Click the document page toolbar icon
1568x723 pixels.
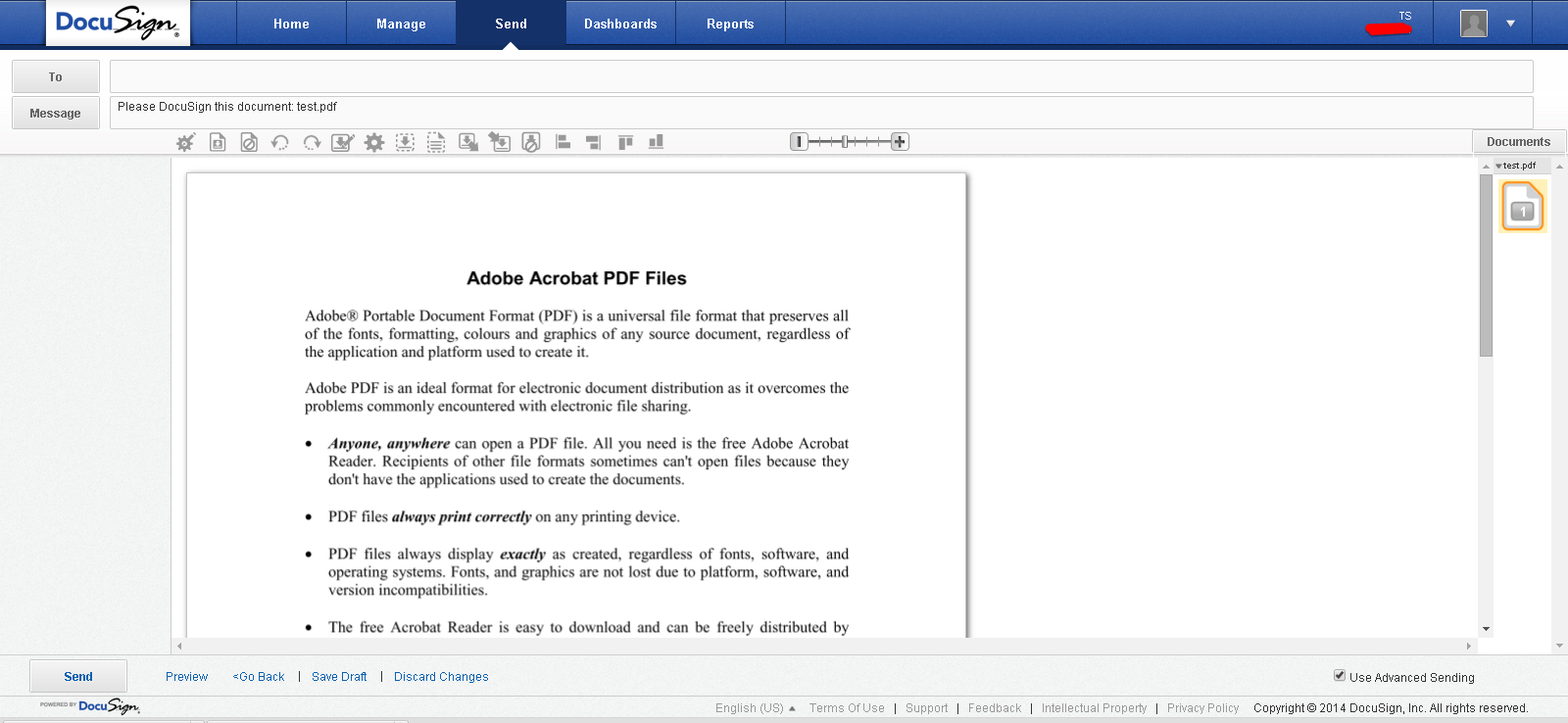(218, 142)
